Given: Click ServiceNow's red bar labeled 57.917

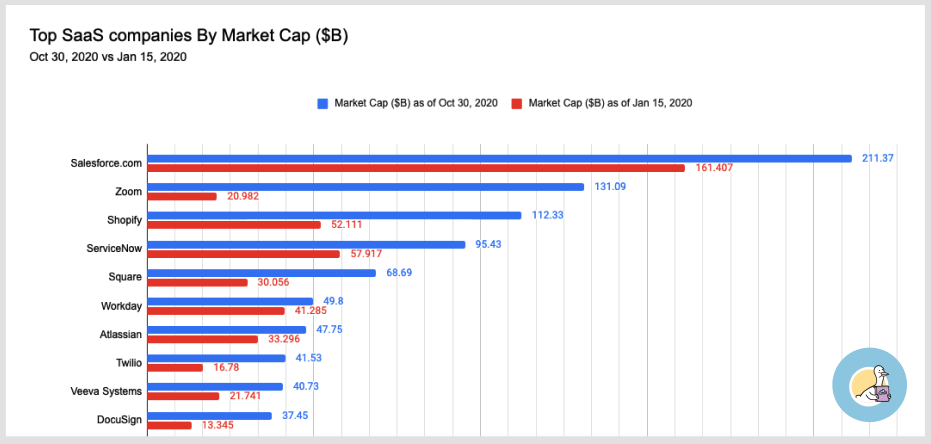Looking at the screenshot, I should [243, 254].
